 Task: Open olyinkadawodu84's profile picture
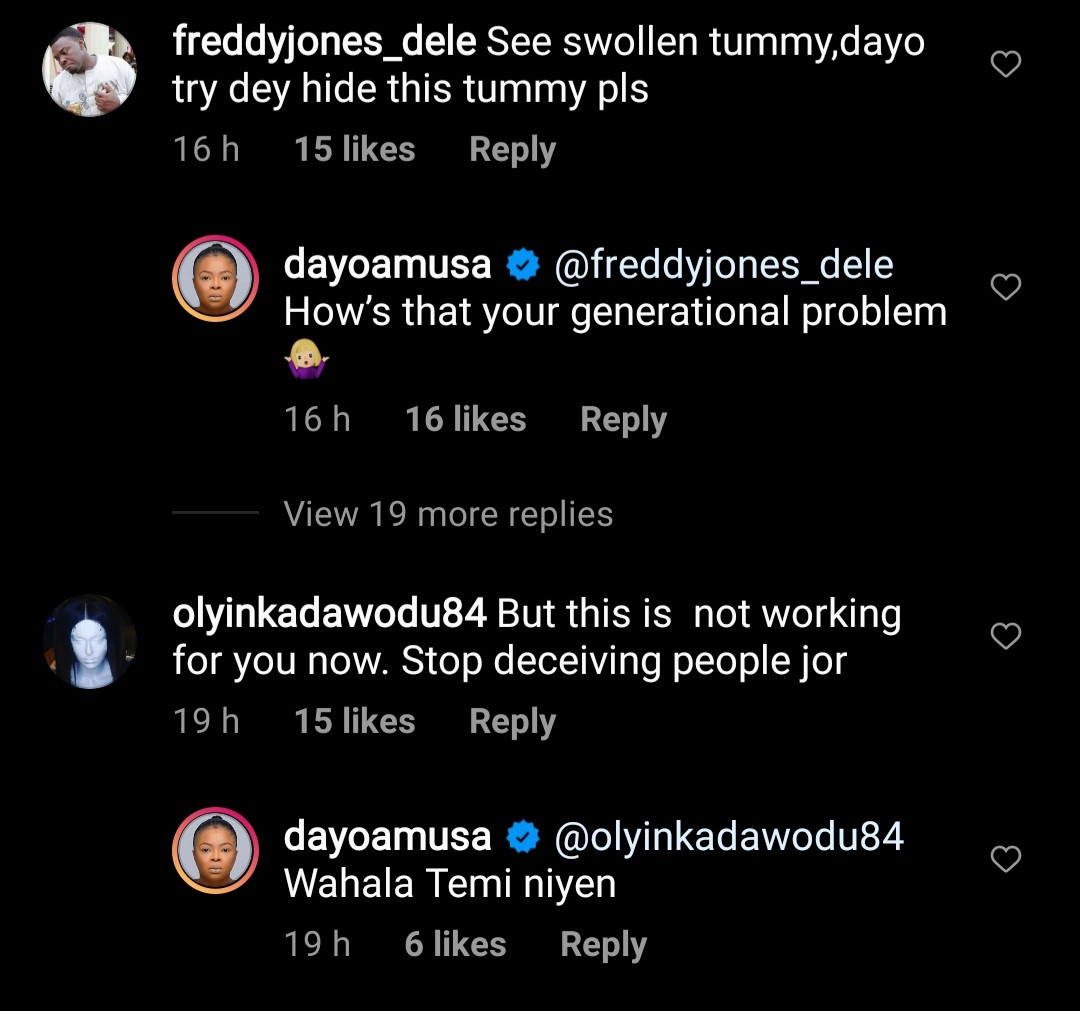pos(89,641)
